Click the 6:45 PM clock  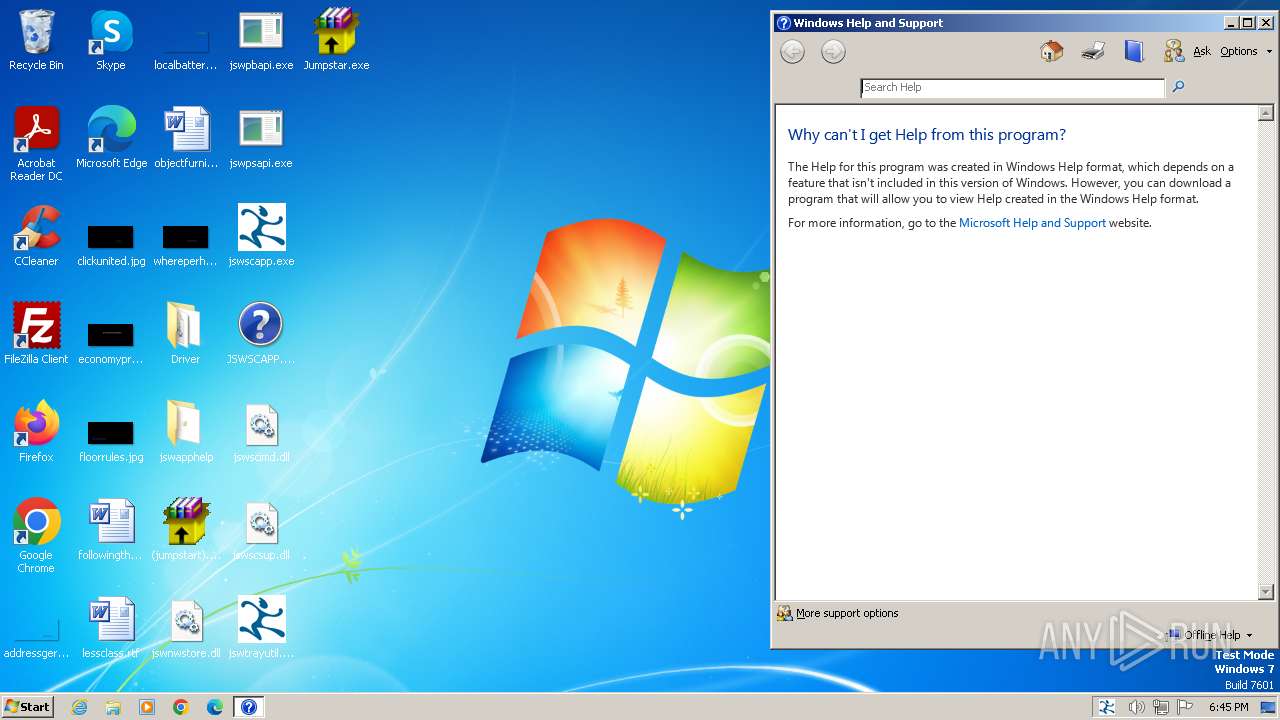pyautogui.click(x=1228, y=707)
